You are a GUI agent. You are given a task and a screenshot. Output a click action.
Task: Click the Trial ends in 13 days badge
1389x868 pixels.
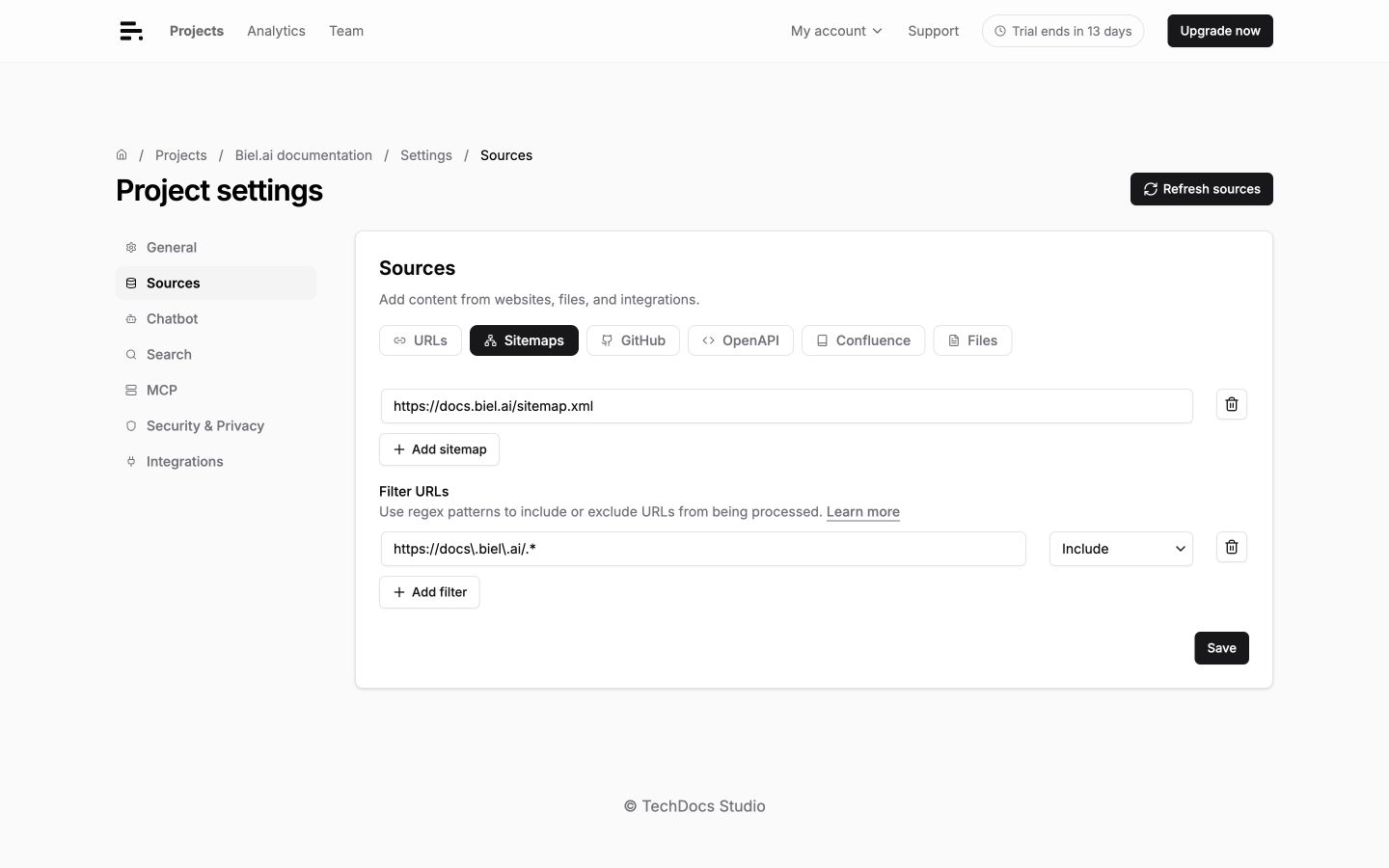[x=1063, y=31]
